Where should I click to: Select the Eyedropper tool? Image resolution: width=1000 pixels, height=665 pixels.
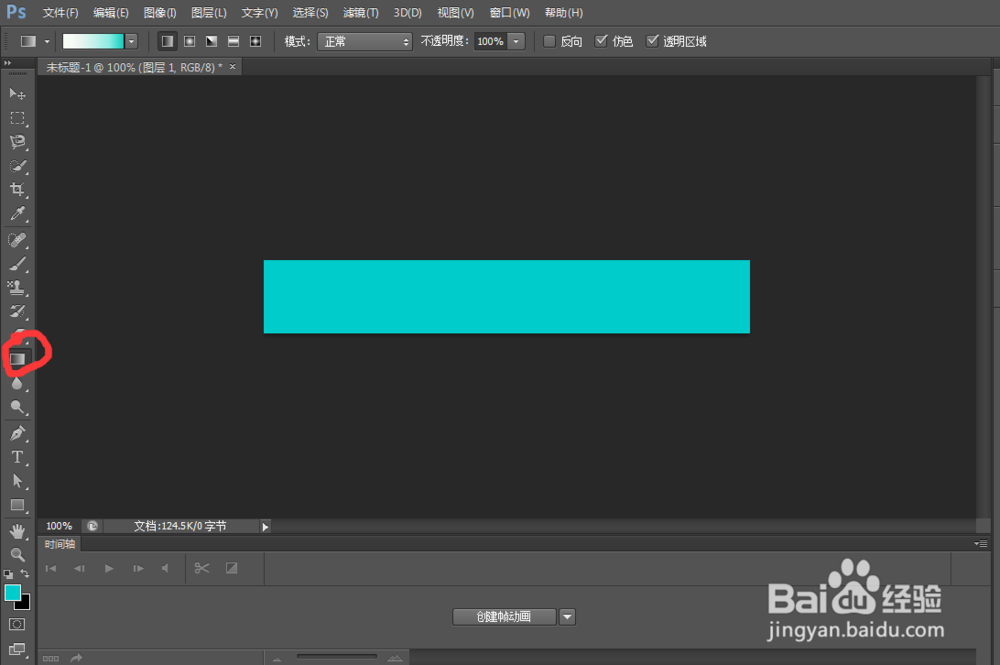pos(17,214)
